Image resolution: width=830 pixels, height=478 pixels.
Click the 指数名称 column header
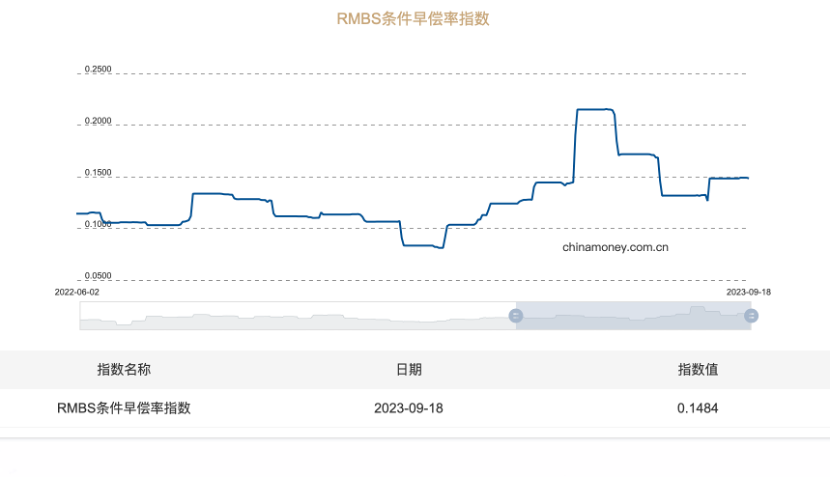coord(124,369)
